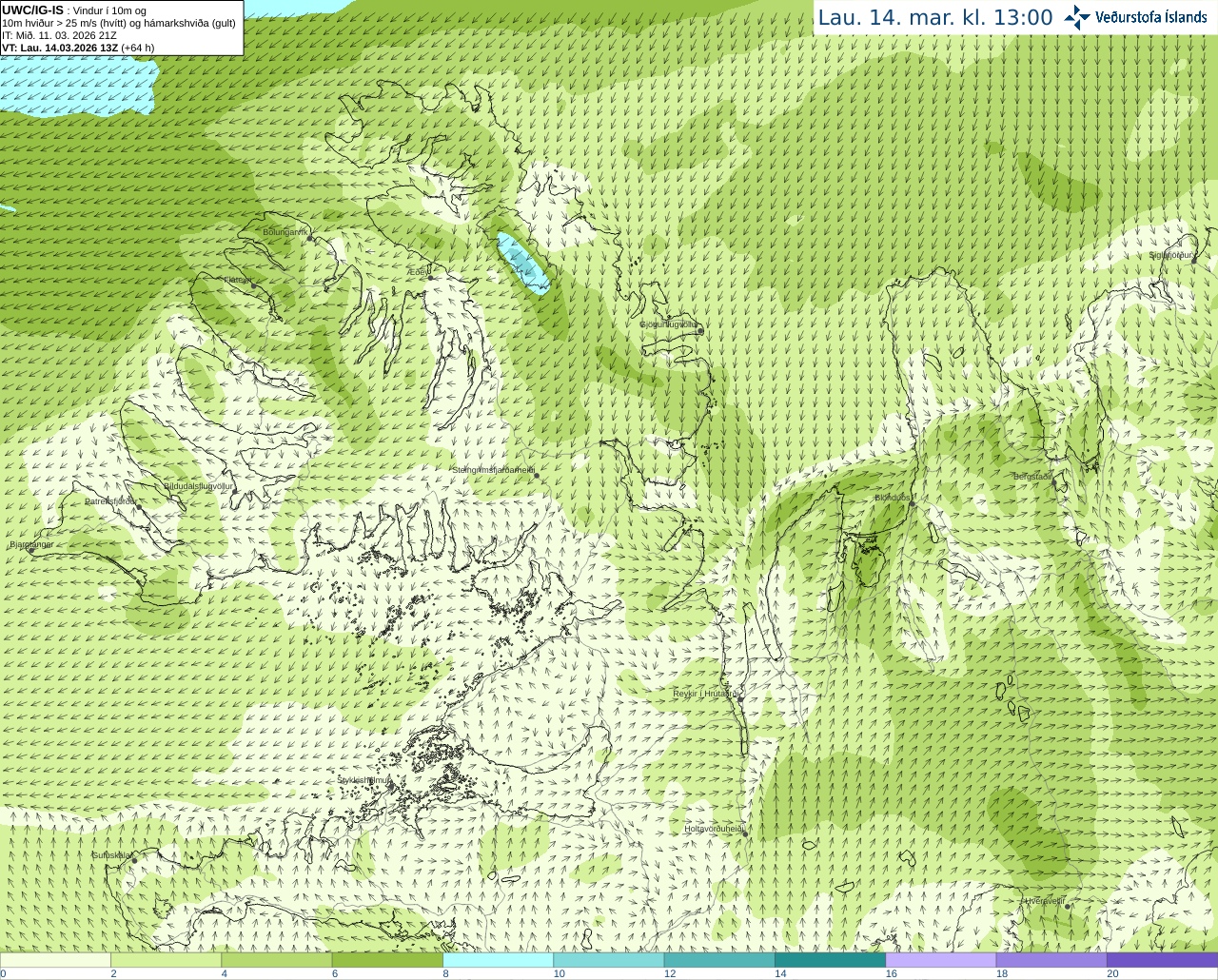Viewport: 1218px width, 980px height.
Task: Select the Steingrímsfjarðarheiði station label
Action: tap(493, 470)
